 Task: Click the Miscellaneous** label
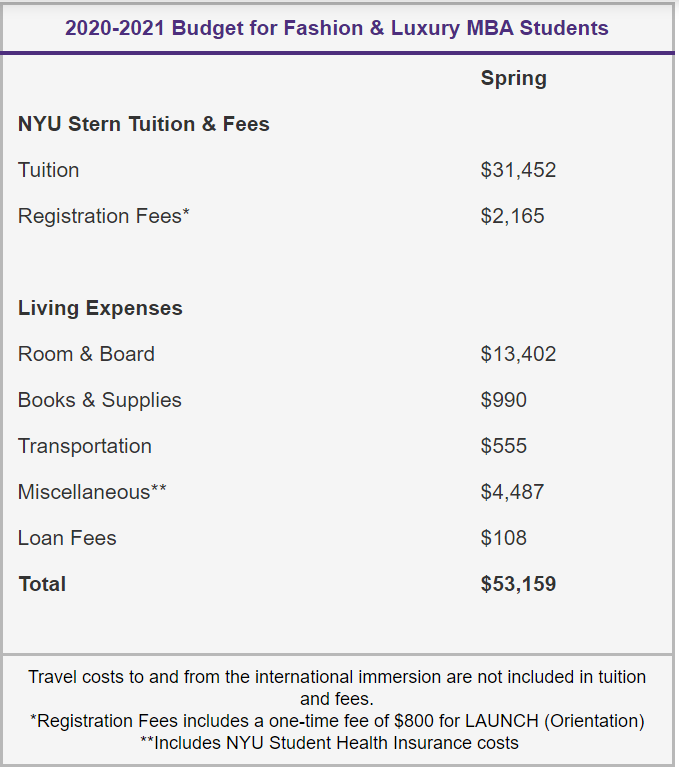[x=92, y=492]
